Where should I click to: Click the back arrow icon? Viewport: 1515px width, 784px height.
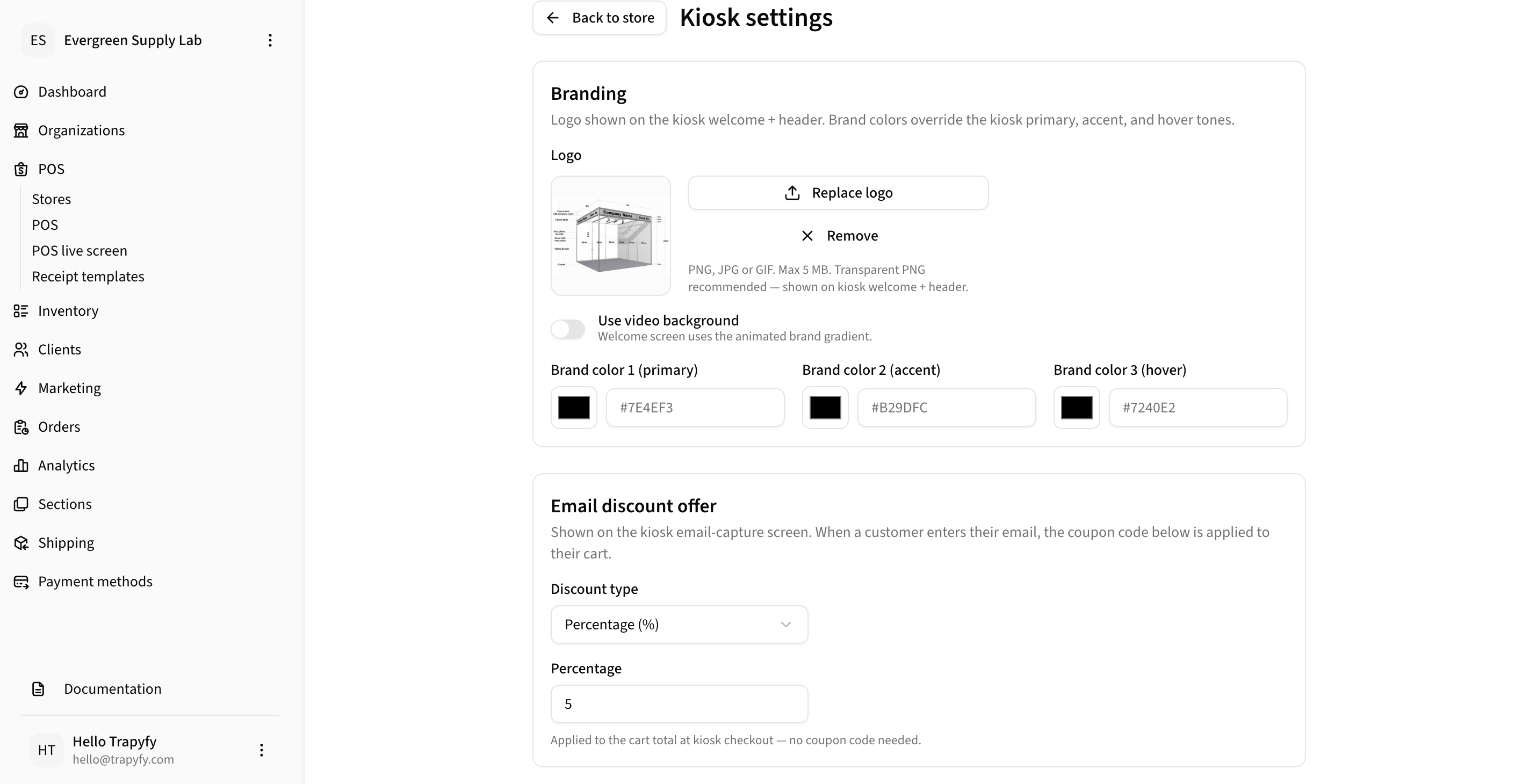pos(552,18)
